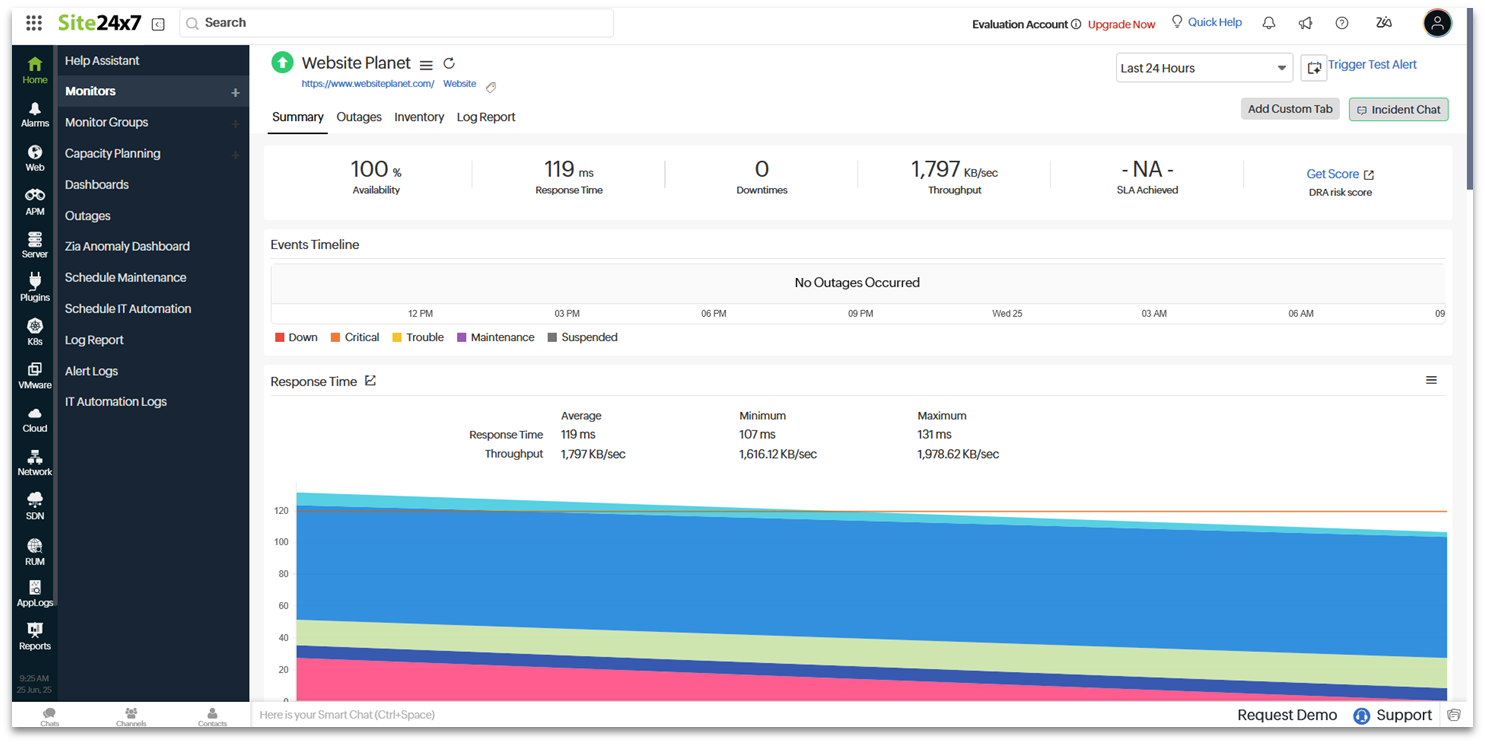Screen dimensions: 1485x744
Task: Select the RUM sidebar icon
Action: tap(34, 550)
